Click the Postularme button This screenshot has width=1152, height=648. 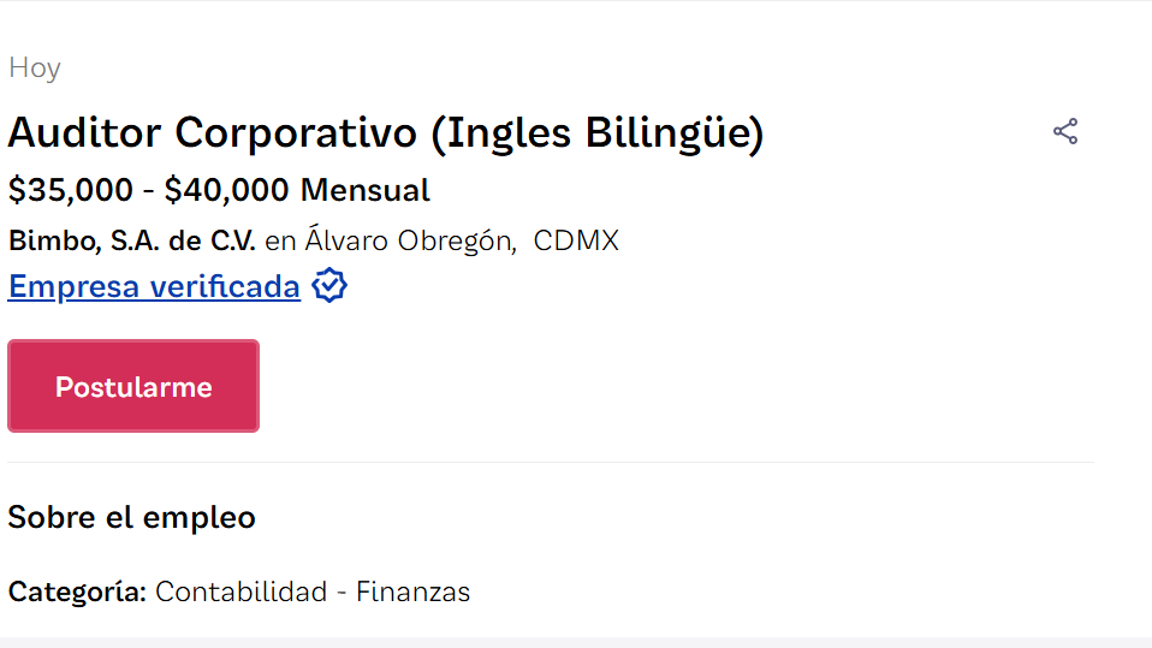pyautogui.click(x=132, y=386)
